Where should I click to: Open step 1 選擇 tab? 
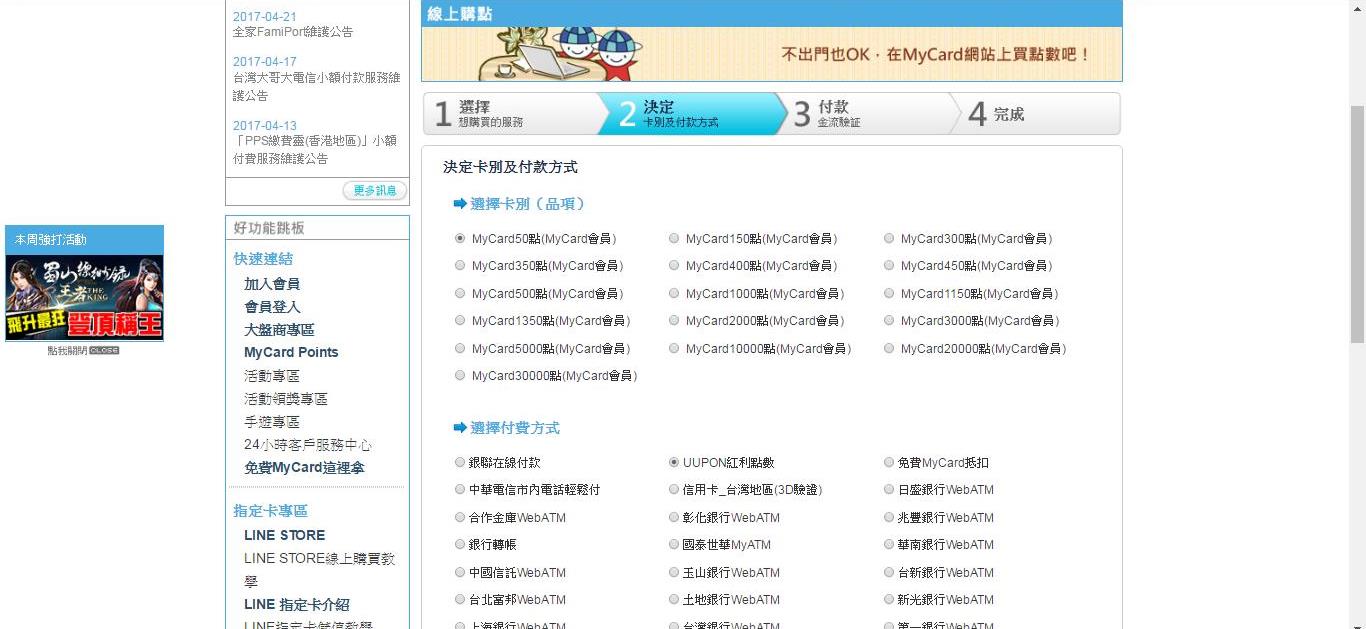click(x=510, y=114)
